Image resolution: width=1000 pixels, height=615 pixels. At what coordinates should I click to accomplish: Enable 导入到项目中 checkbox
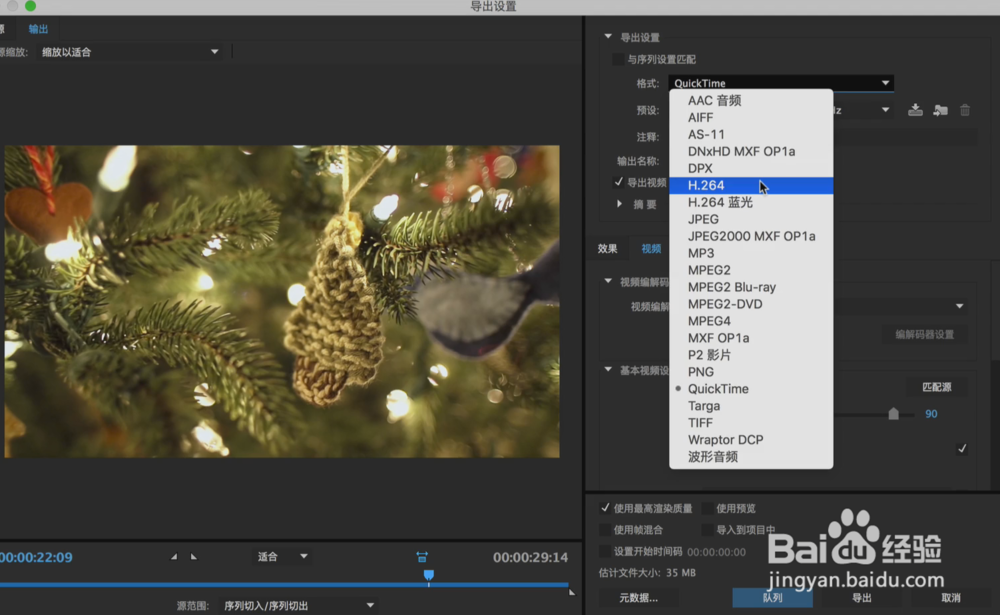707,530
